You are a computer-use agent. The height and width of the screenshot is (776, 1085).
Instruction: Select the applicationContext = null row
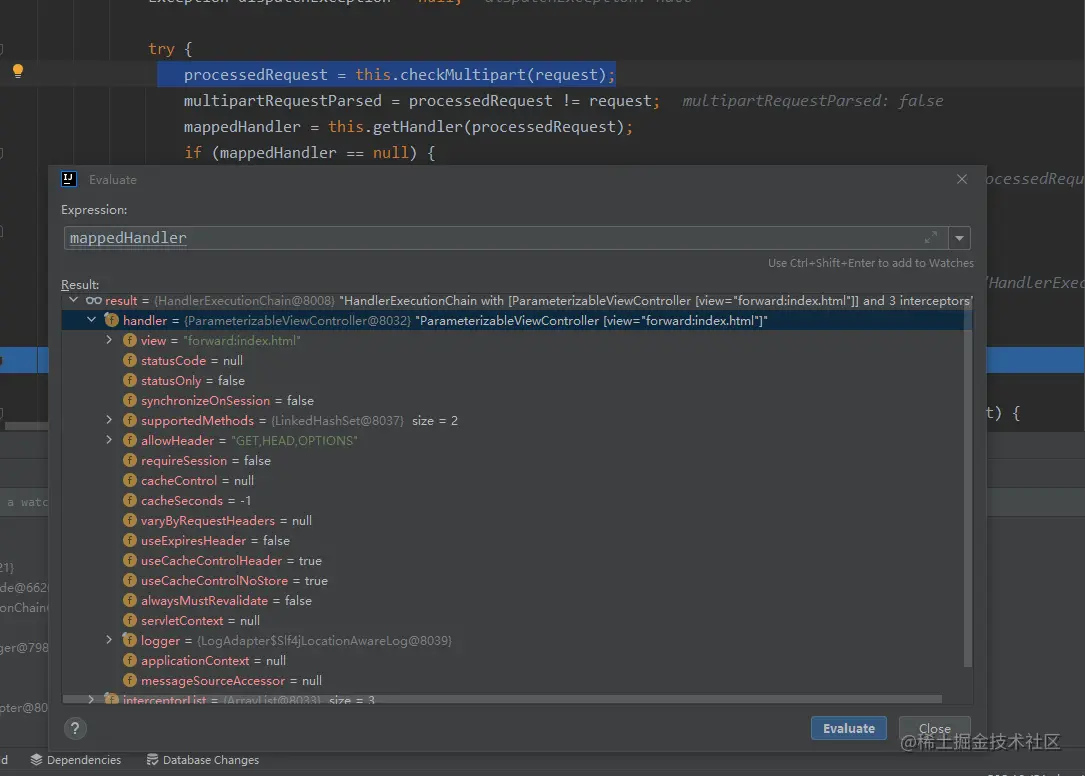513,660
